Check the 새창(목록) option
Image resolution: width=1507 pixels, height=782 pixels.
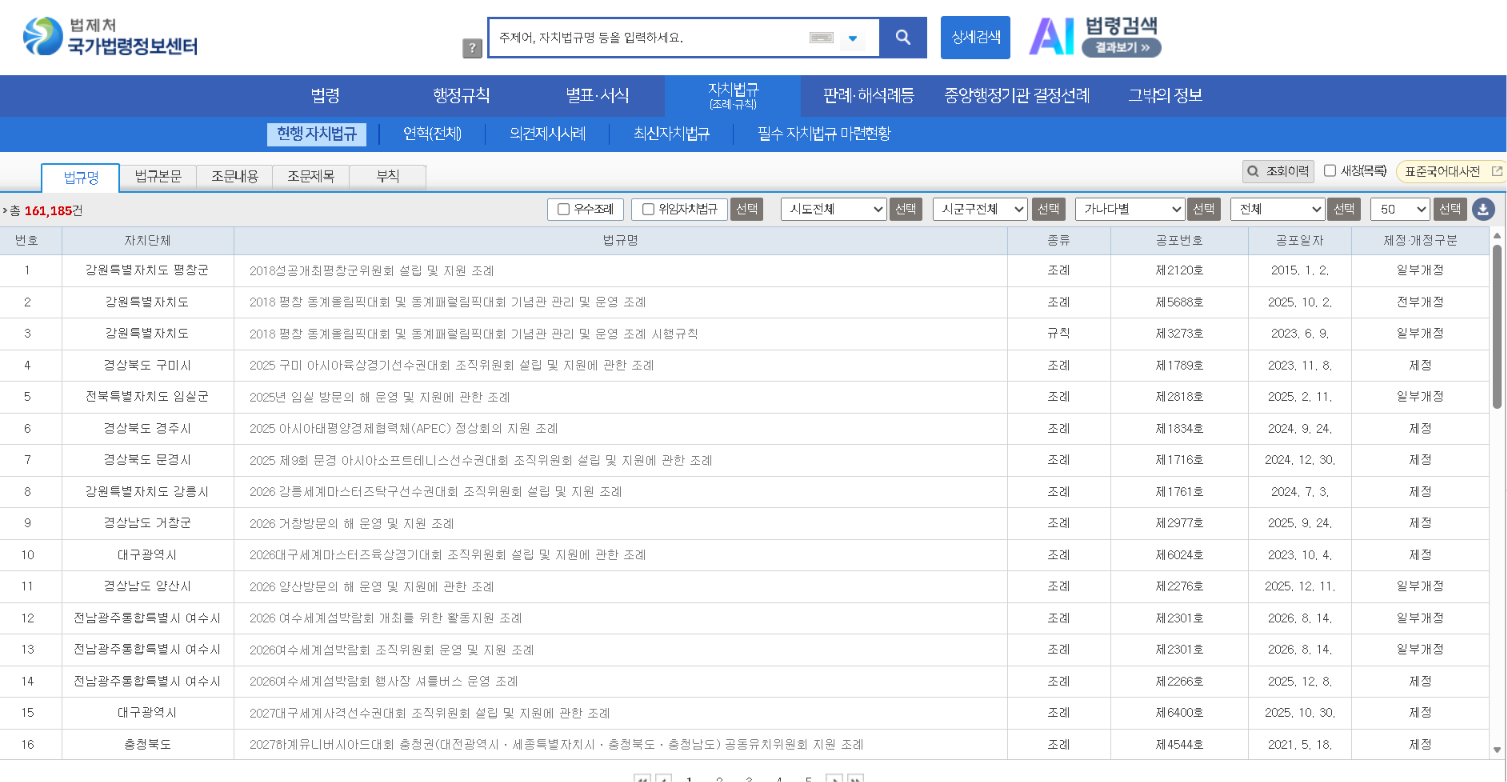[1330, 171]
